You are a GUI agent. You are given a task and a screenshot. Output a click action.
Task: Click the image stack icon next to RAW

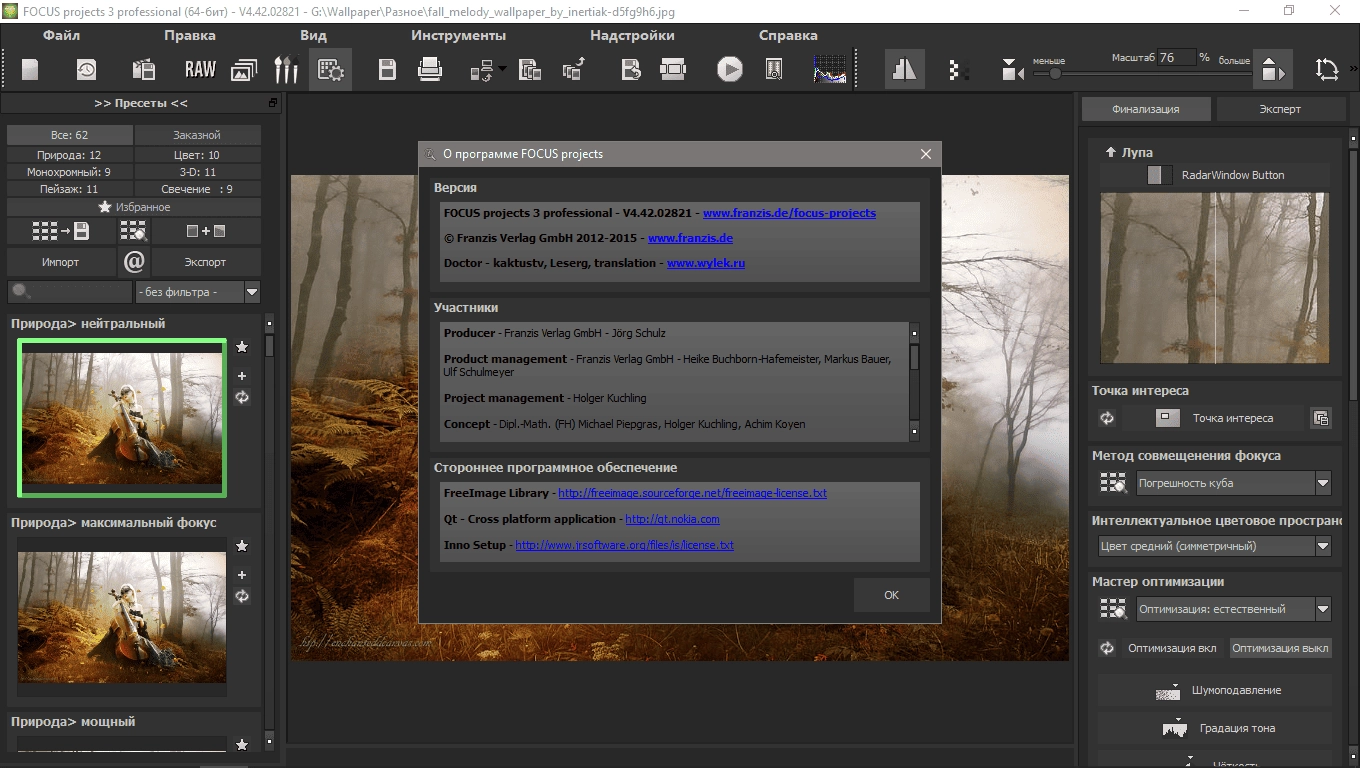click(244, 70)
